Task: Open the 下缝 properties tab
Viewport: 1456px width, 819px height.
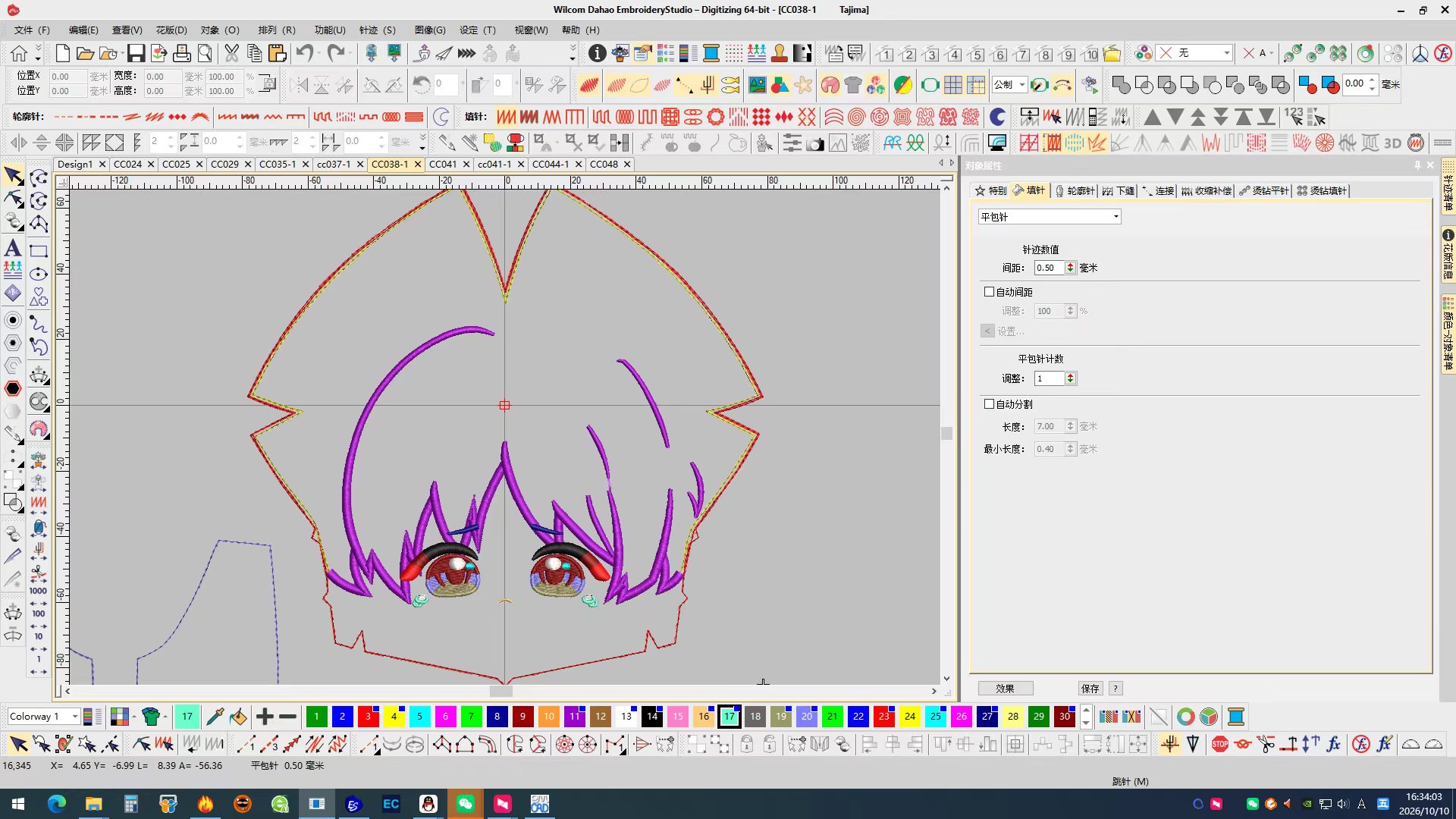Action: [x=1119, y=190]
